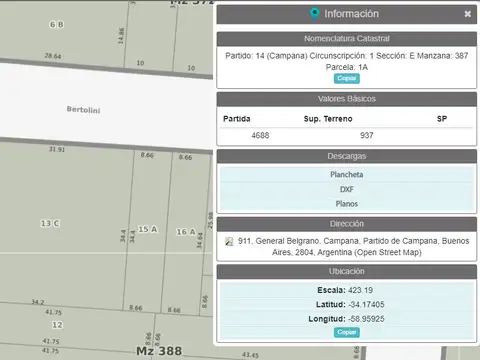
Task: Select parcel 12 on the map
Action: coord(57,325)
